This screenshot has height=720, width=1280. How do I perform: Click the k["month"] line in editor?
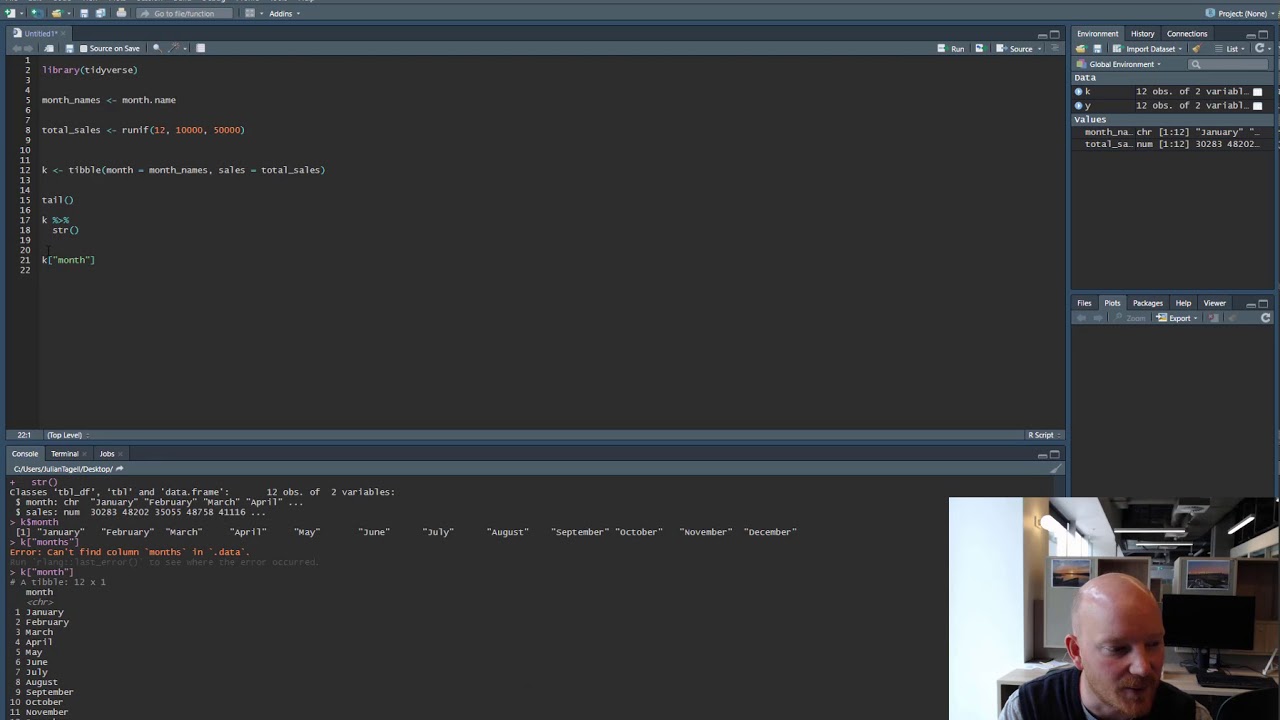(68, 260)
